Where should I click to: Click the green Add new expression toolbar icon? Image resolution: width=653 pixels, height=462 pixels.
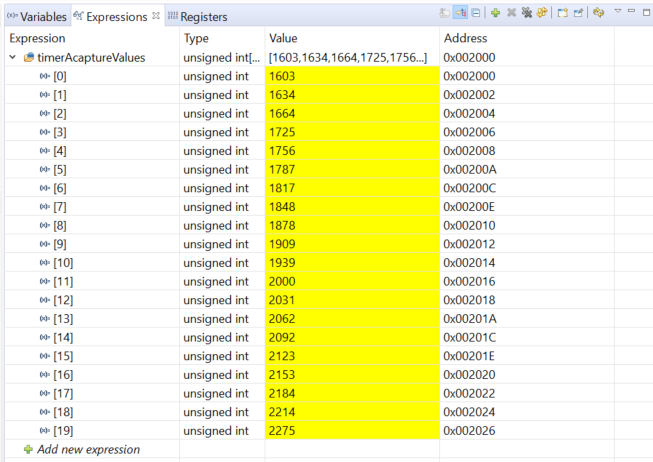pos(495,13)
